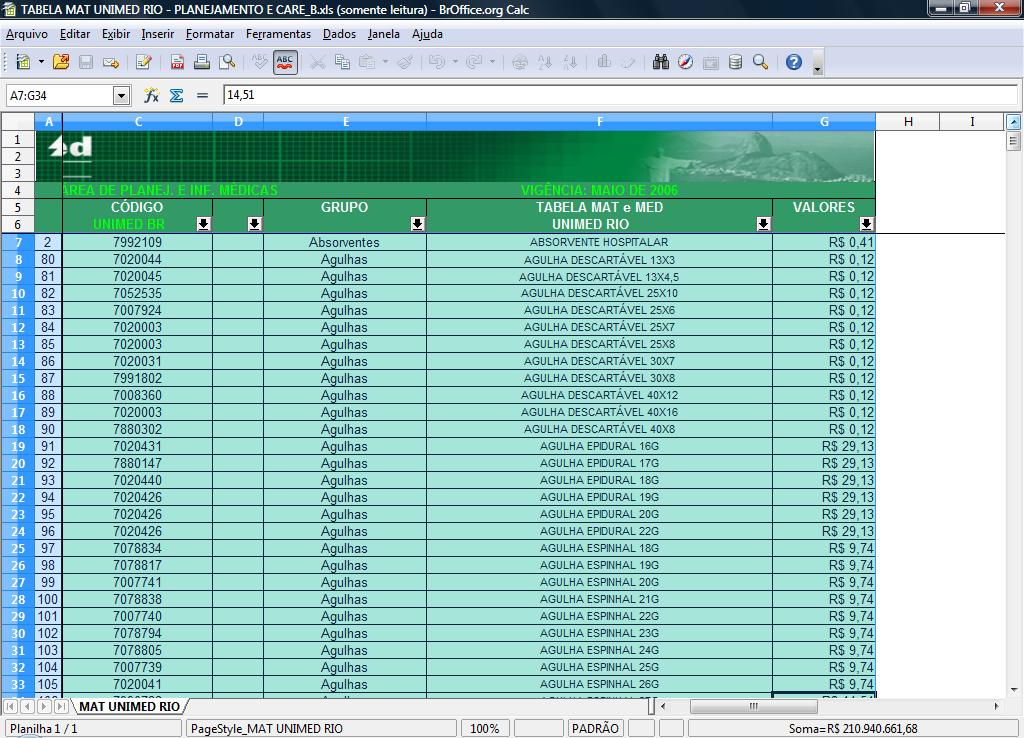Open the GRUPO filter dropdown
This screenshot has height=738, width=1024.
coord(418,224)
